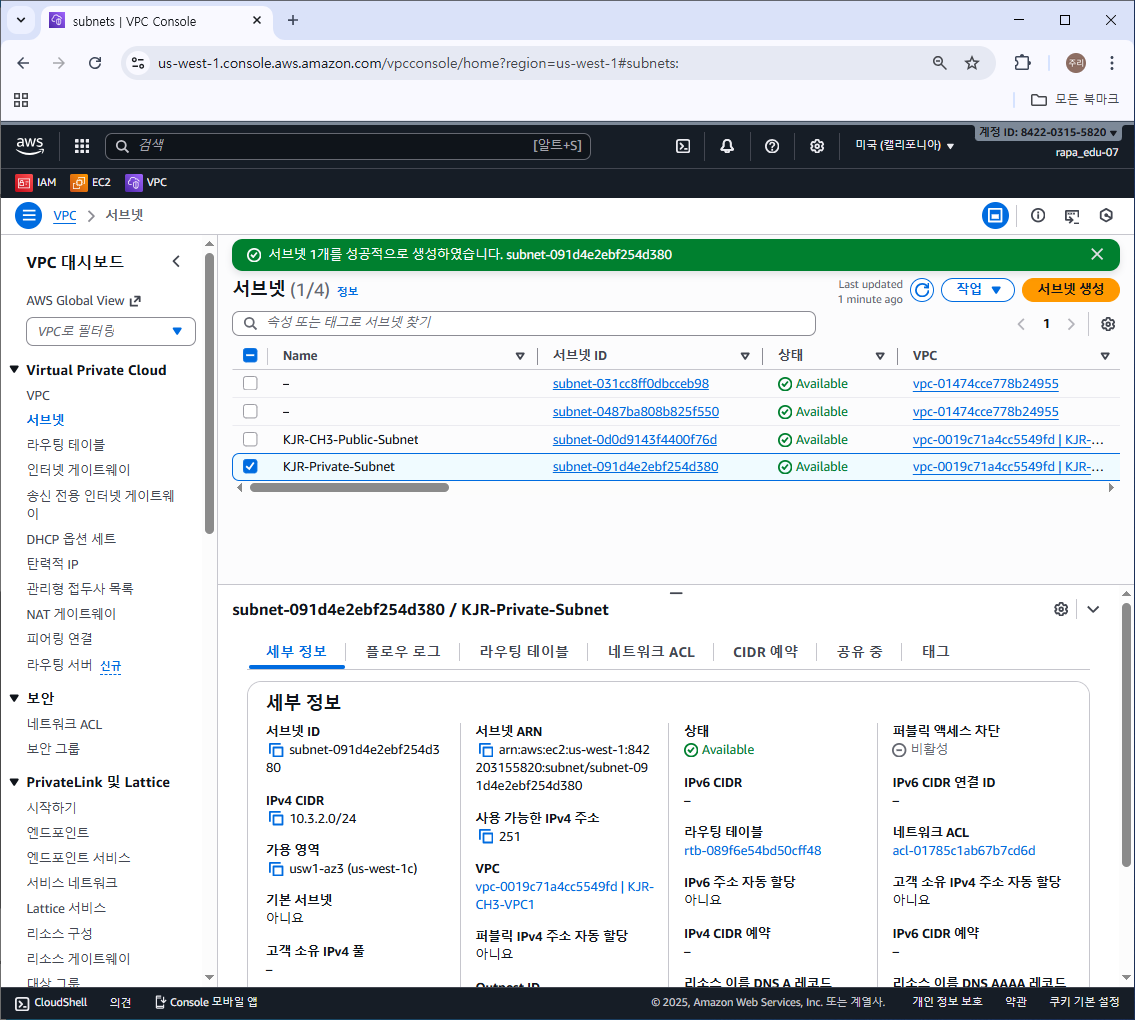The image size is (1135, 1020).
Task: Open subnet table preferences gear
Action: (1107, 324)
